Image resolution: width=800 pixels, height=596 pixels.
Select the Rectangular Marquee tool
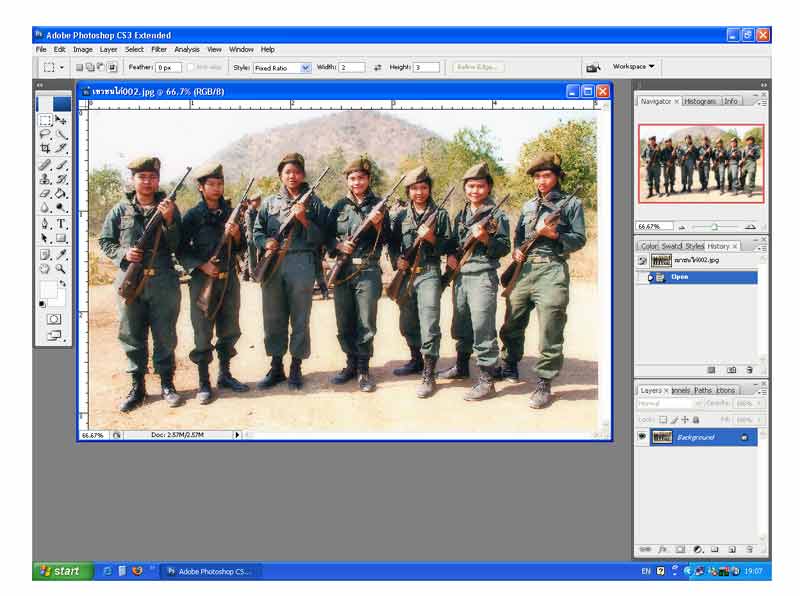coord(45,120)
